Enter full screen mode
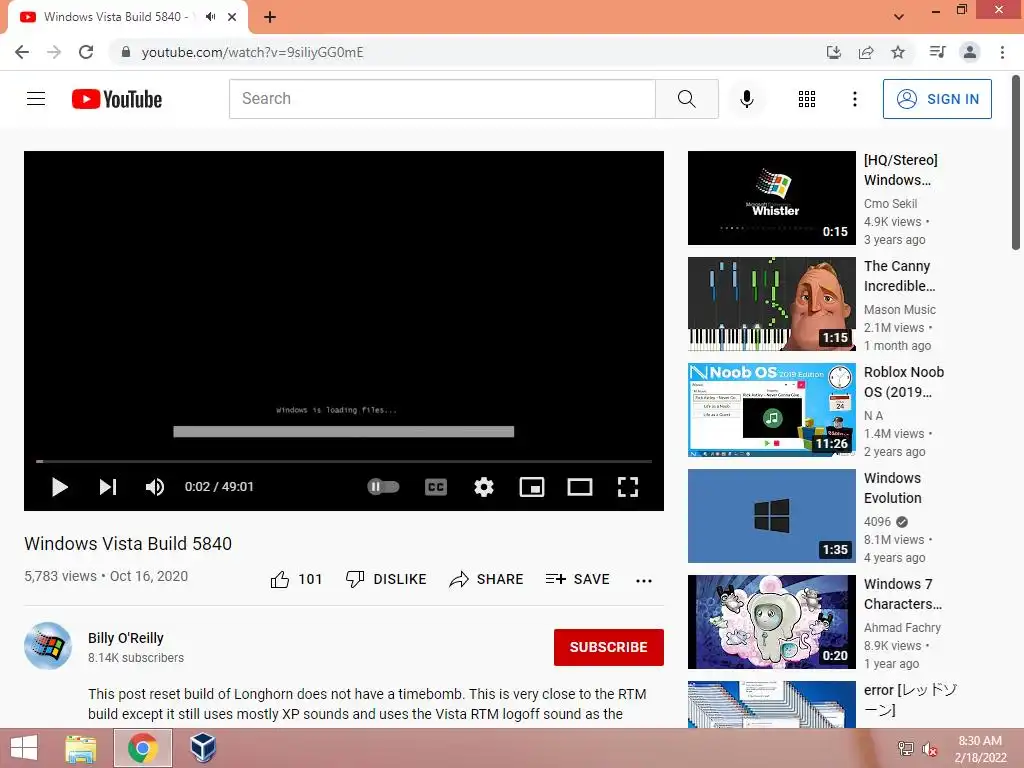 [x=628, y=487]
